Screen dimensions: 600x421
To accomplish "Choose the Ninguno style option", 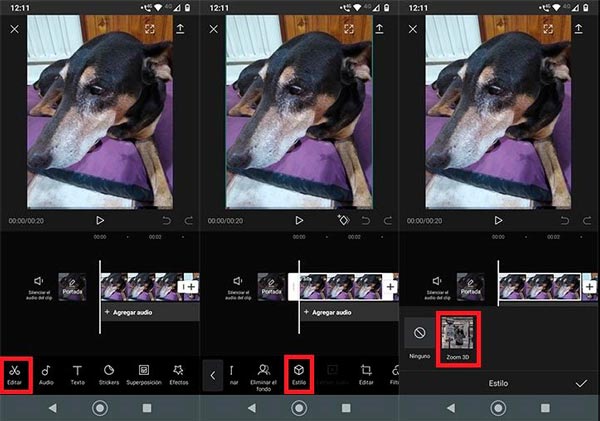I will pos(419,339).
